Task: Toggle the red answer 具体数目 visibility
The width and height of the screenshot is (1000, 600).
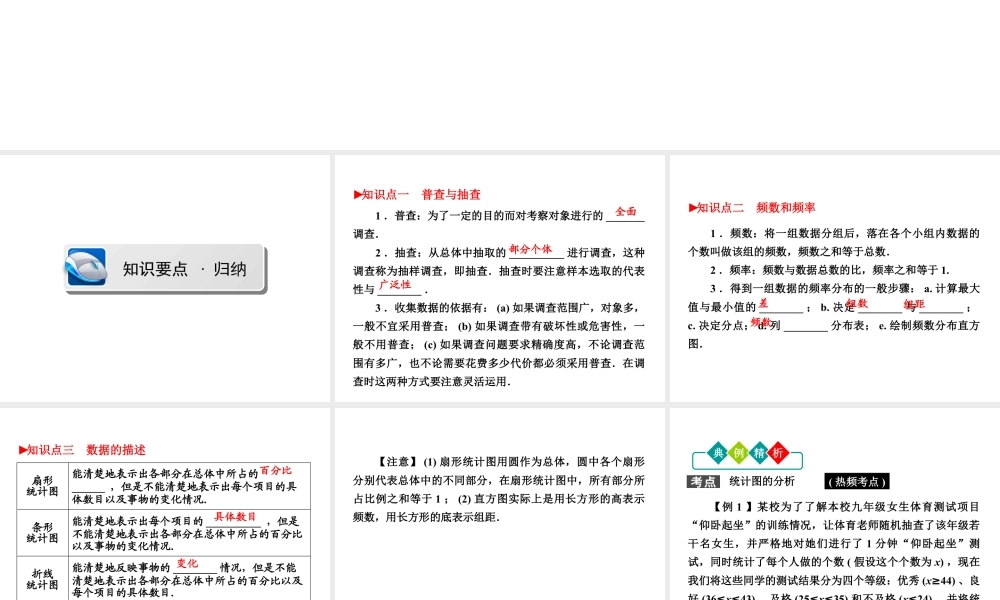Action: tap(235, 517)
